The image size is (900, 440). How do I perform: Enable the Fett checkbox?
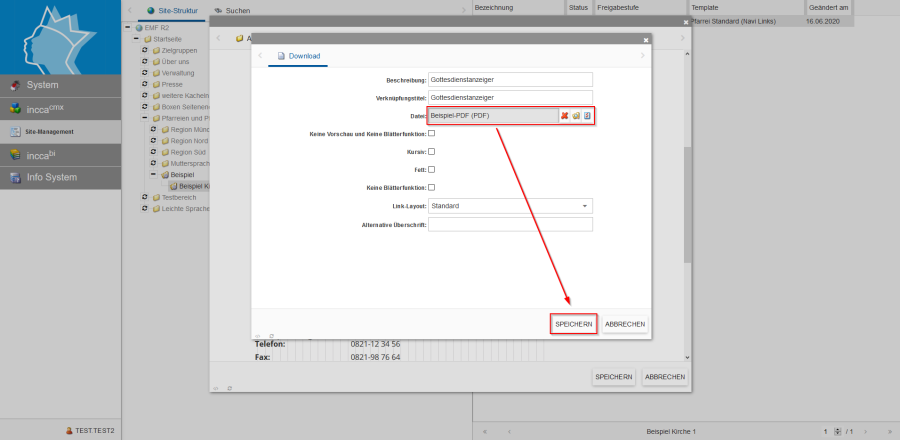(432, 169)
